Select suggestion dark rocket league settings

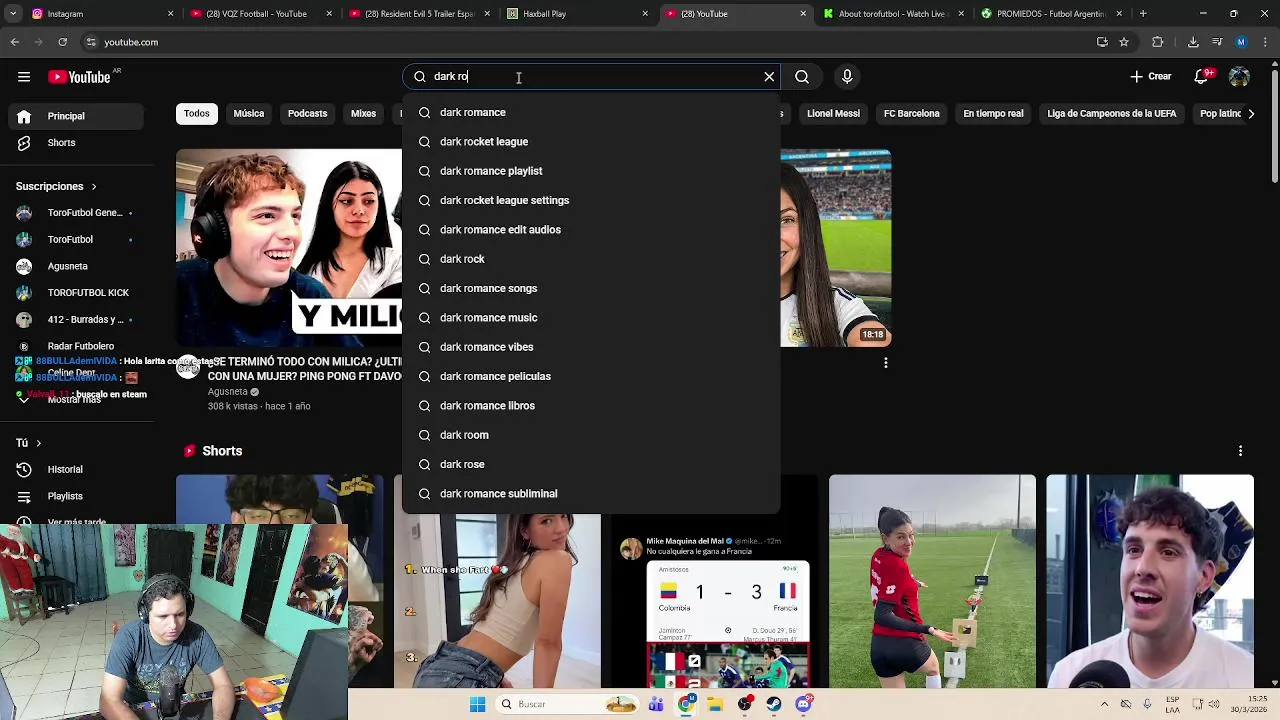(x=591, y=200)
